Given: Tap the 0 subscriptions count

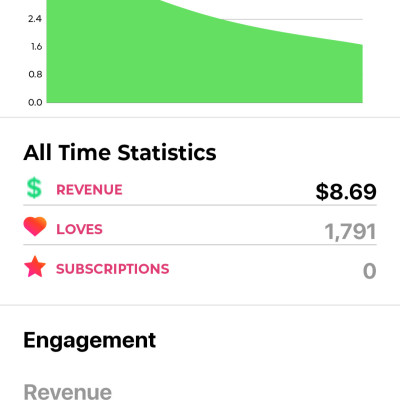Looking at the screenshot, I should coord(370,271).
